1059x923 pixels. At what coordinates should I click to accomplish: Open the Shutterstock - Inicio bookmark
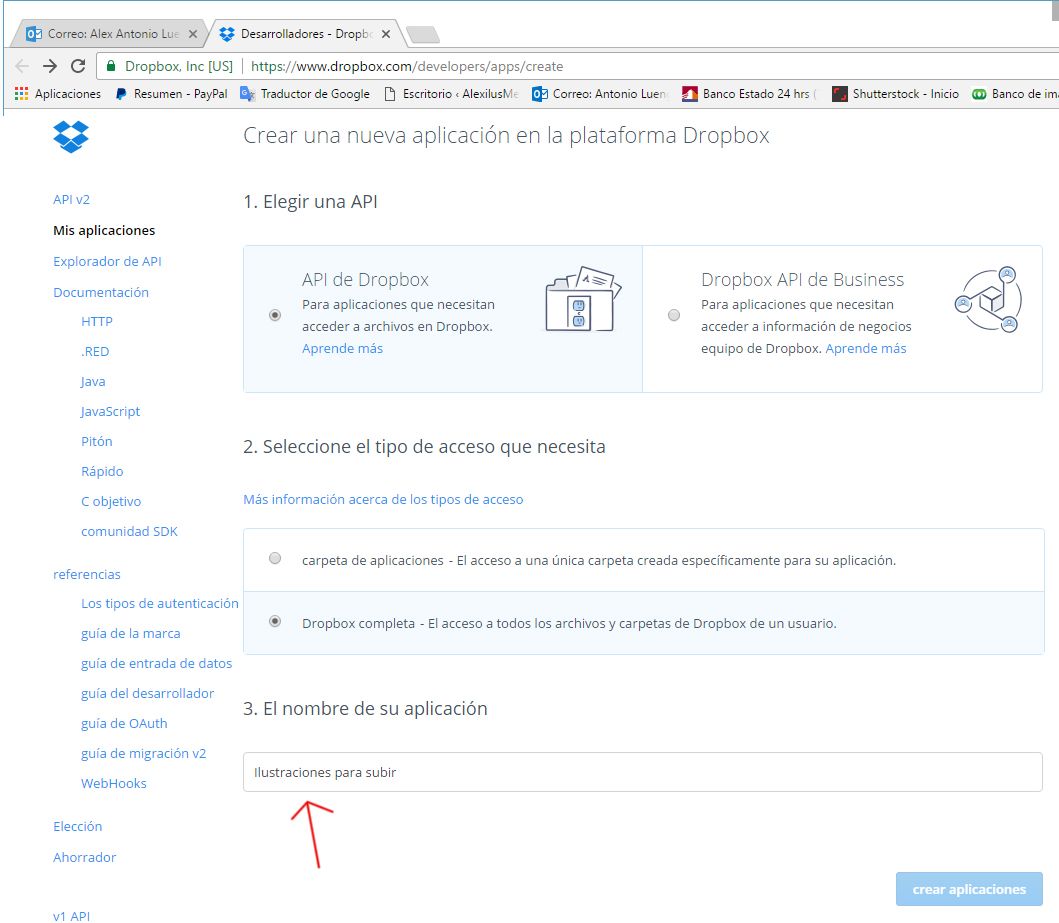point(896,94)
